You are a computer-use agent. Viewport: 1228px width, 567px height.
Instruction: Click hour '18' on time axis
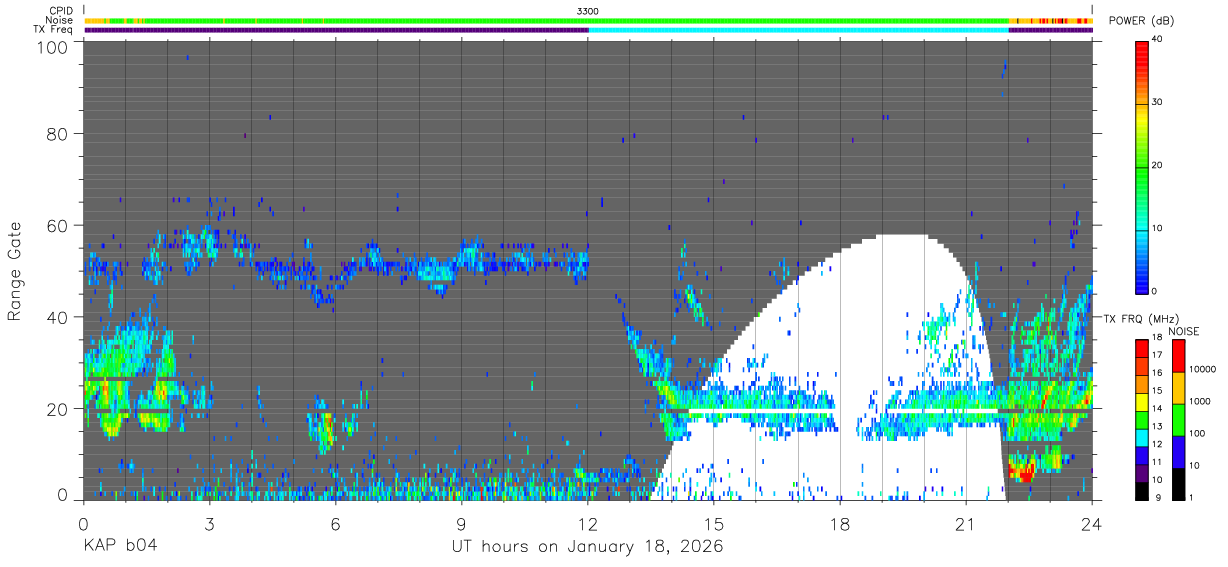[840, 523]
